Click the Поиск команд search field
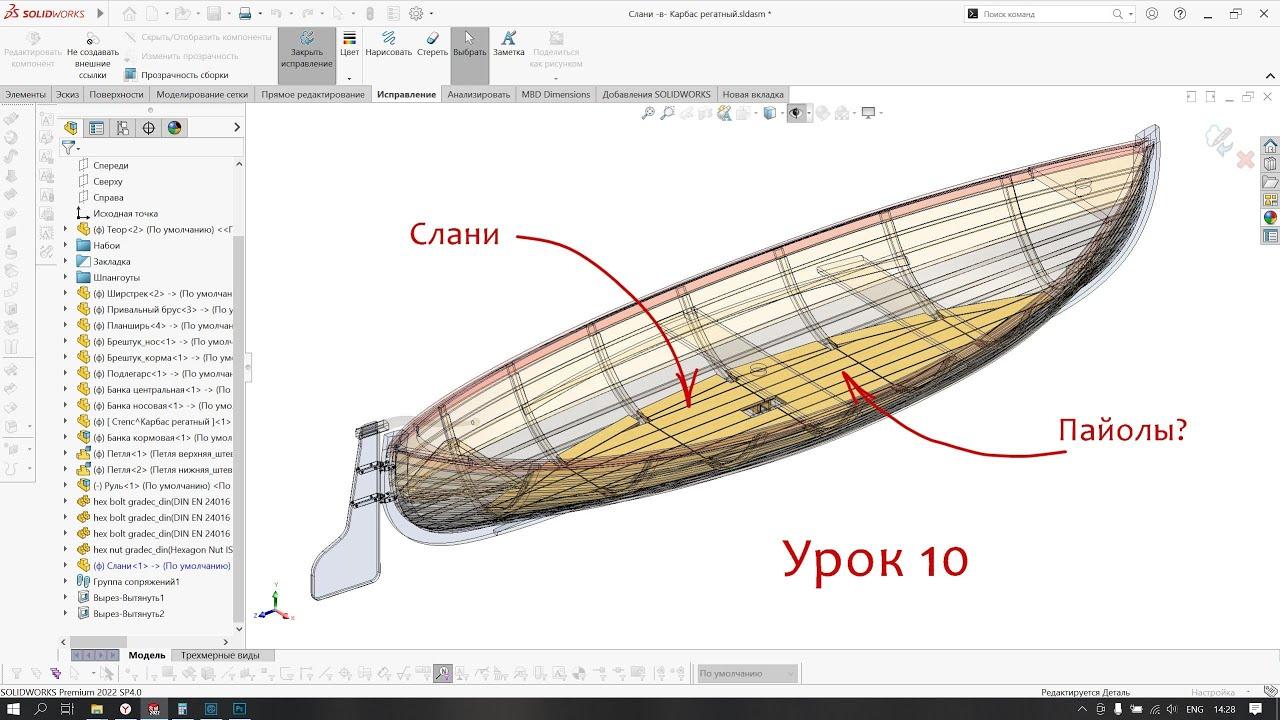This screenshot has width=1280, height=720. pyautogui.click(x=1045, y=14)
